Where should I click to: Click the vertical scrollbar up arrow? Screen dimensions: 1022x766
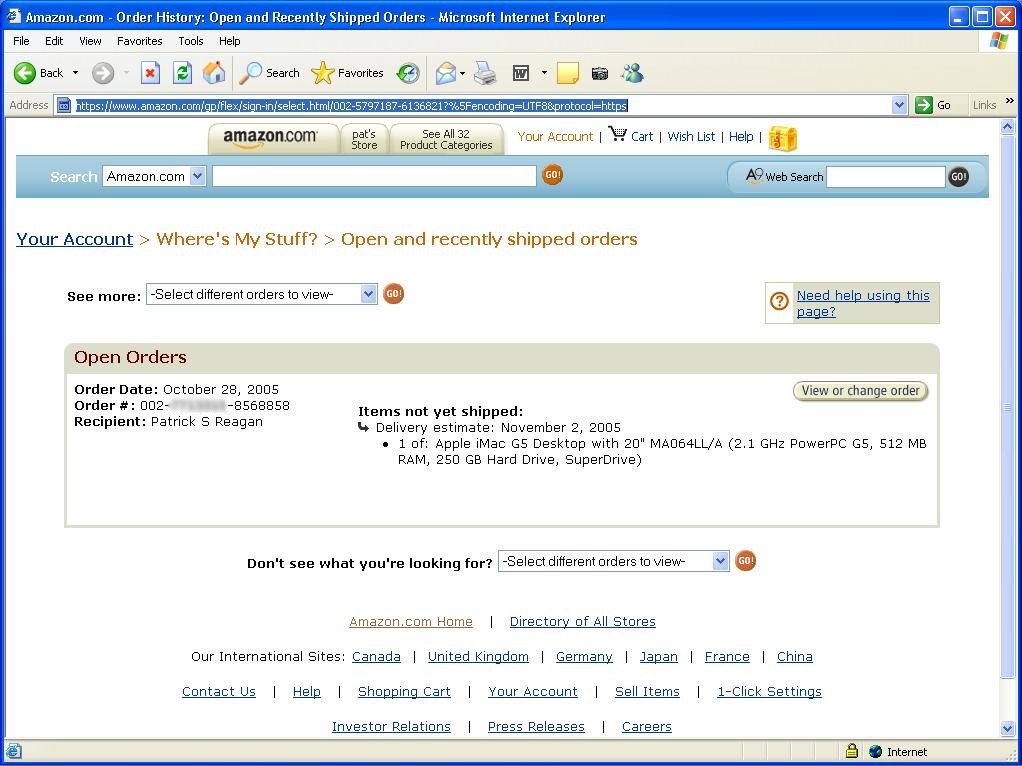coord(1007,126)
